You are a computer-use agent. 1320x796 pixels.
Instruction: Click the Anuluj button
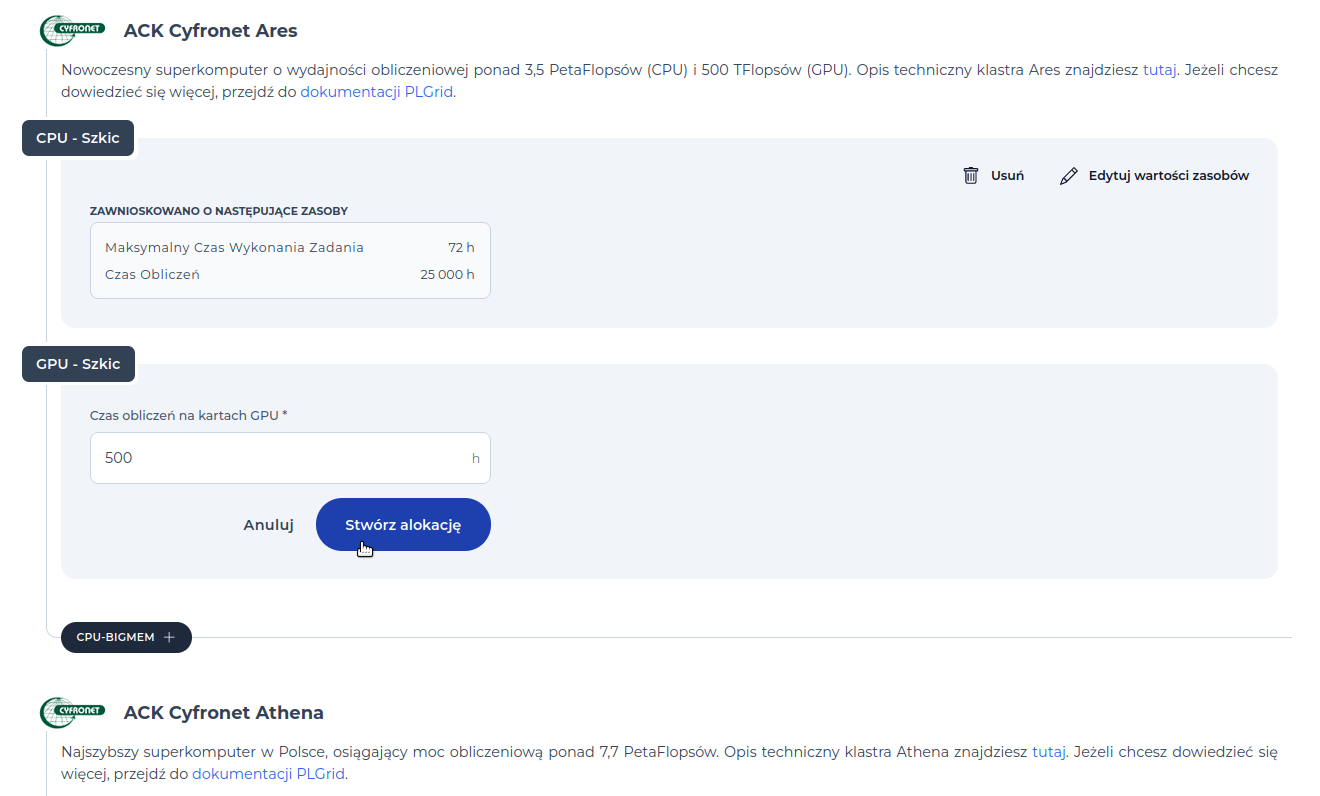[268, 524]
